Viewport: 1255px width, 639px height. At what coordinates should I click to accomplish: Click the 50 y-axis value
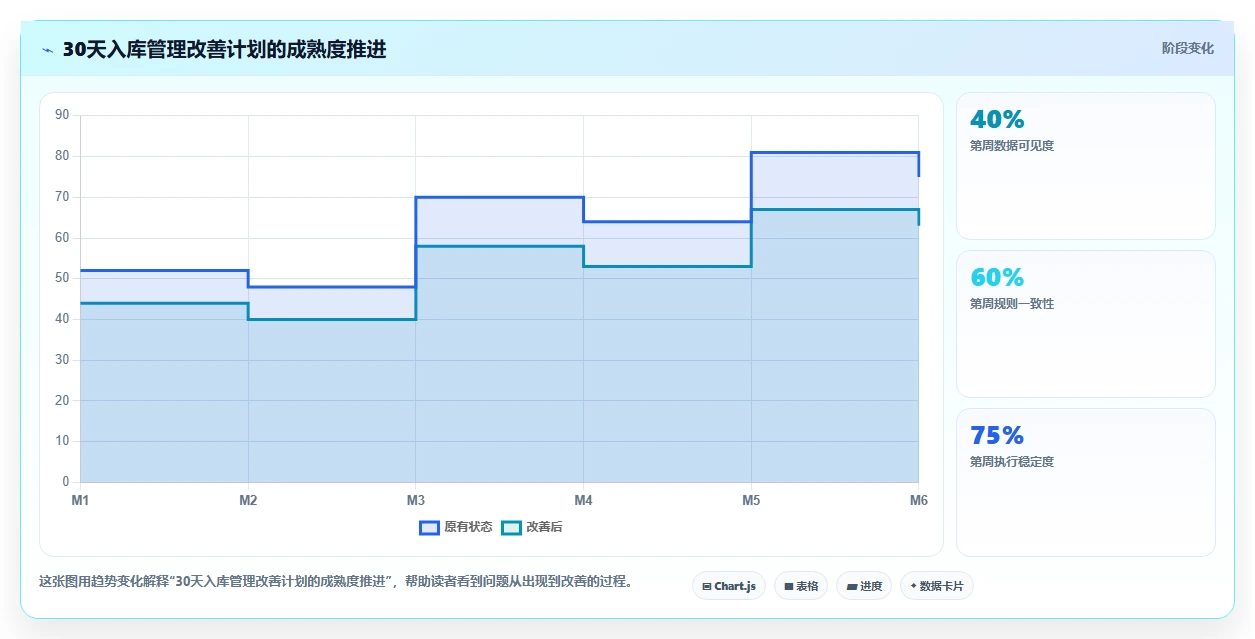(x=62, y=278)
